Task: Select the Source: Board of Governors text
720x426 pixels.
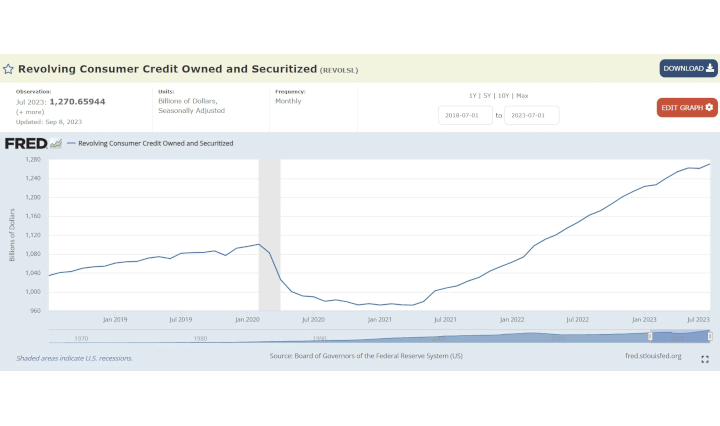Action: pos(366,356)
